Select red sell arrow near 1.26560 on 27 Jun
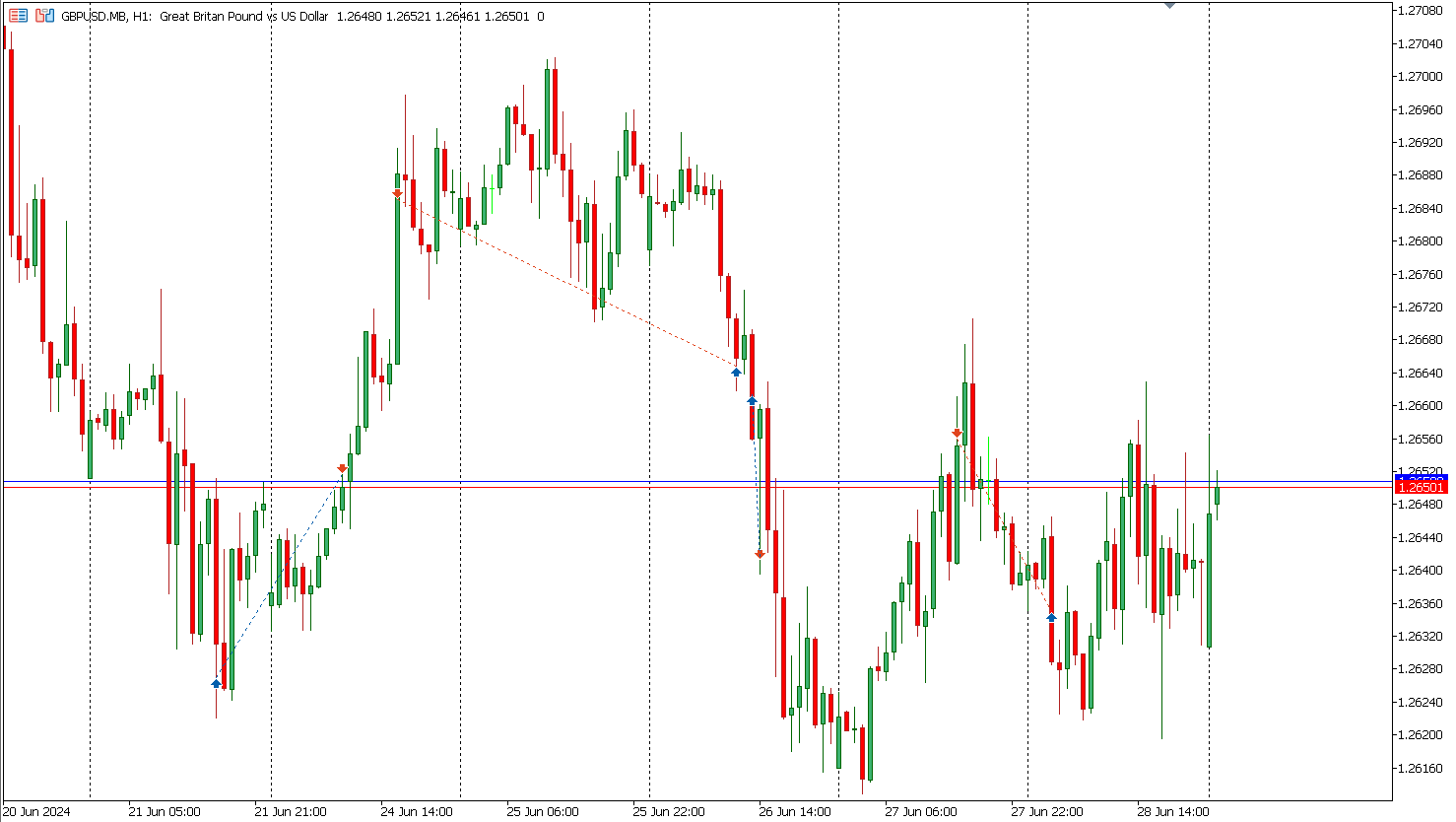The height and width of the screenshot is (822, 1456). tap(957, 433)
